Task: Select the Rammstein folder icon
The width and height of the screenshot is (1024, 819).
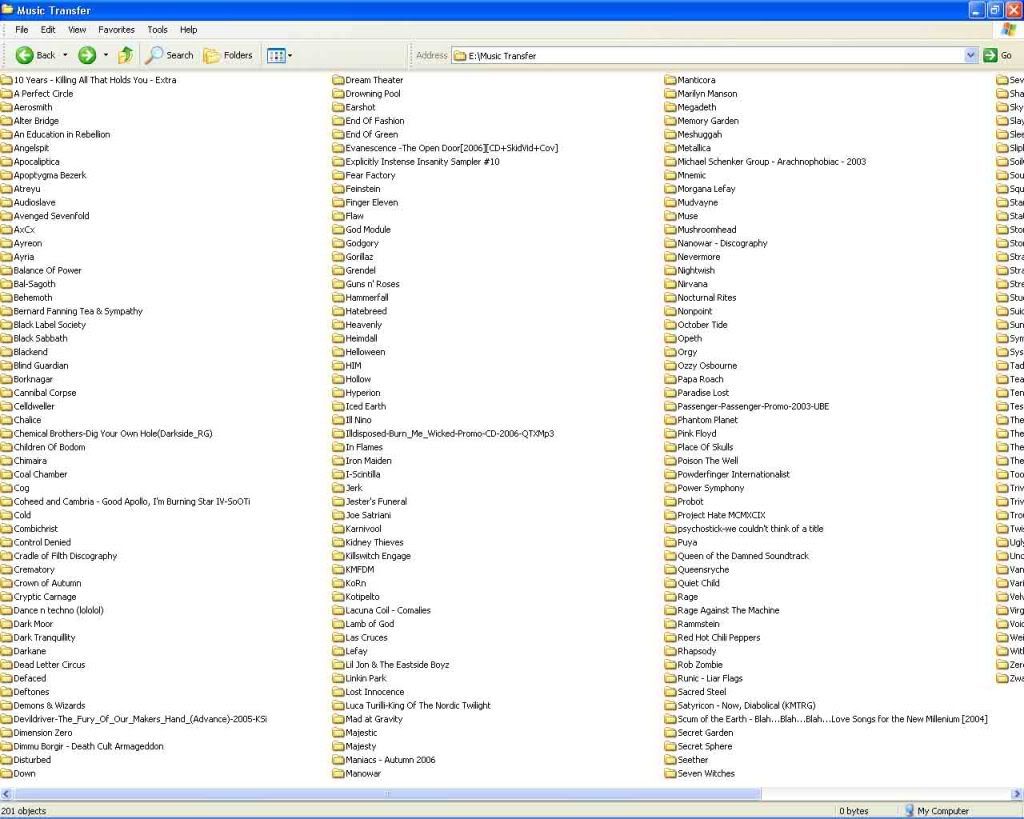Action: pyautogui.click(x=670, y=624)
